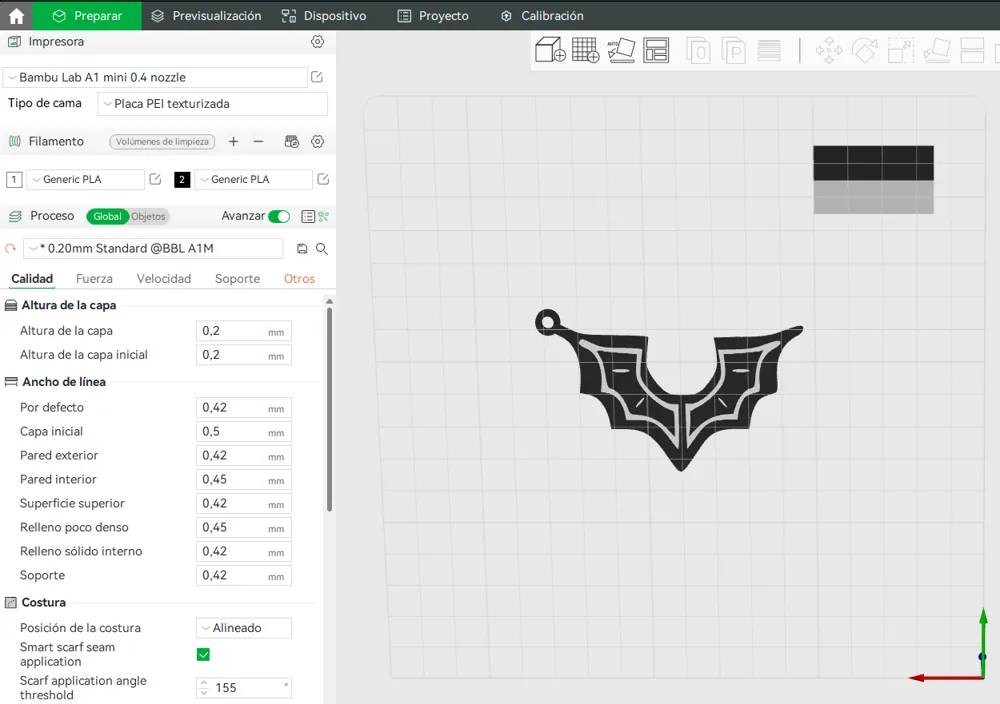Switch process scope to Global

(107, 217)
